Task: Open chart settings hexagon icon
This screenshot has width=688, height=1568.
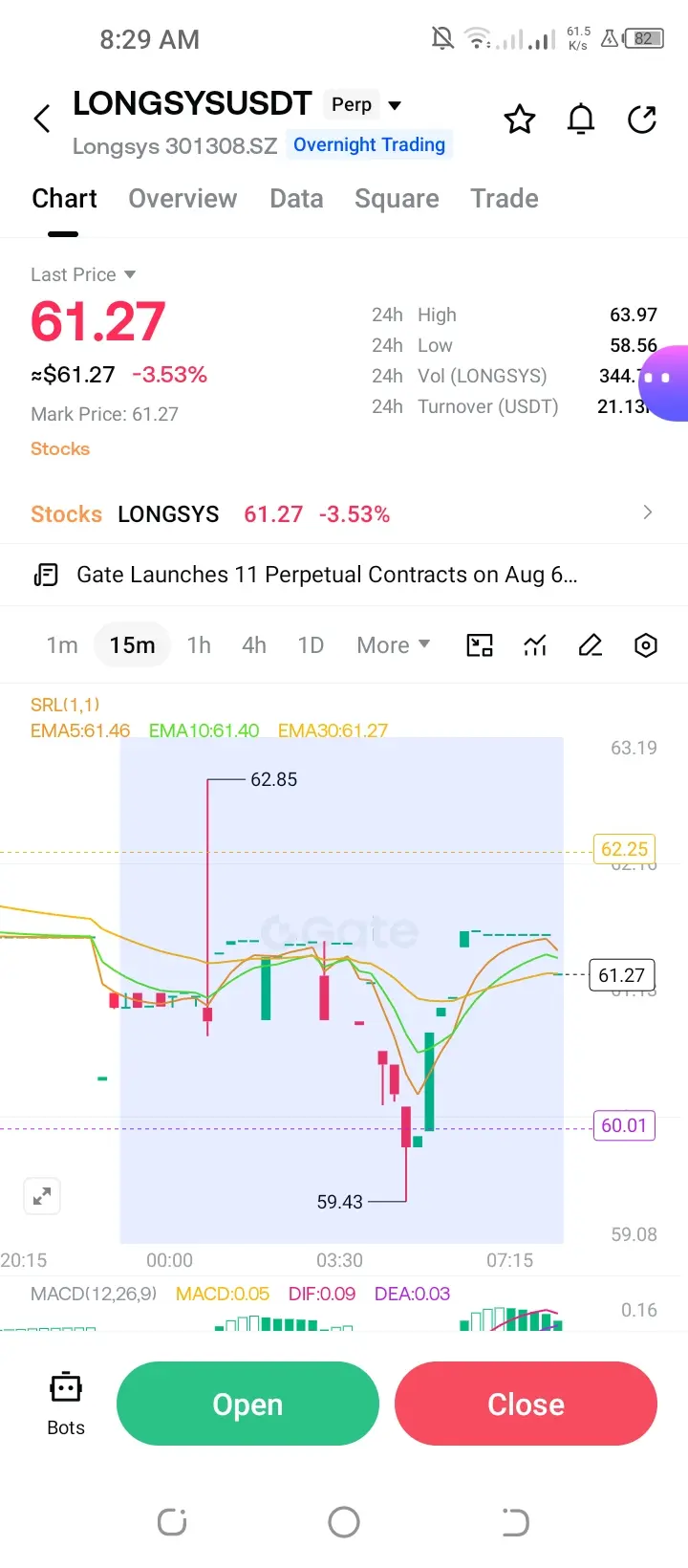Action: coord(646,645)
